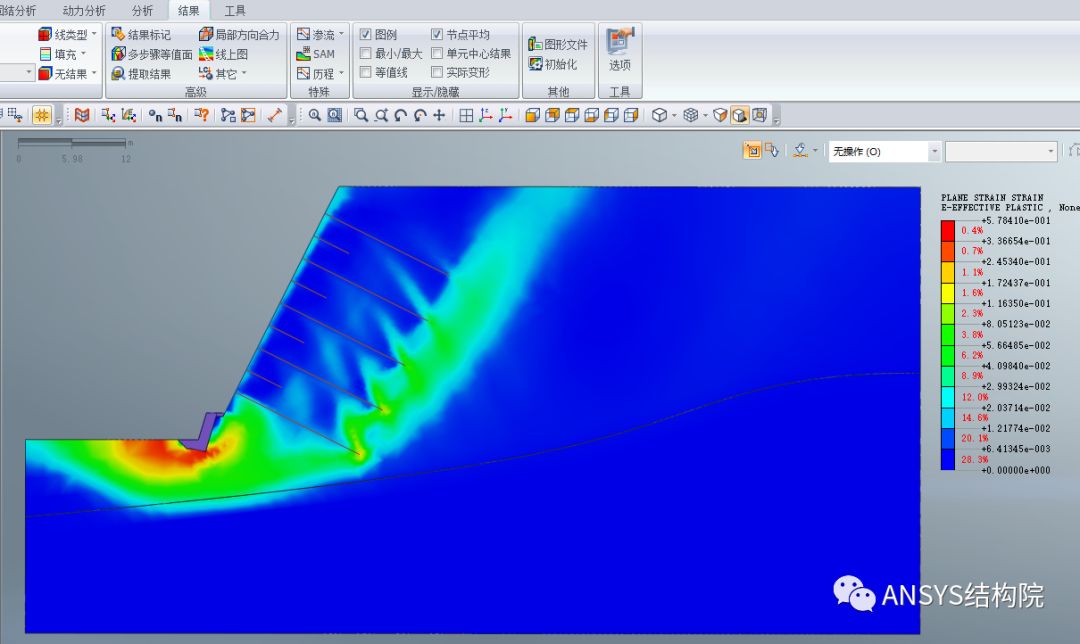Image resolution: width=1080 pixels, height=644 pixels.
Task: Enable the 最小/最大 checkbox
Action: 366,53
